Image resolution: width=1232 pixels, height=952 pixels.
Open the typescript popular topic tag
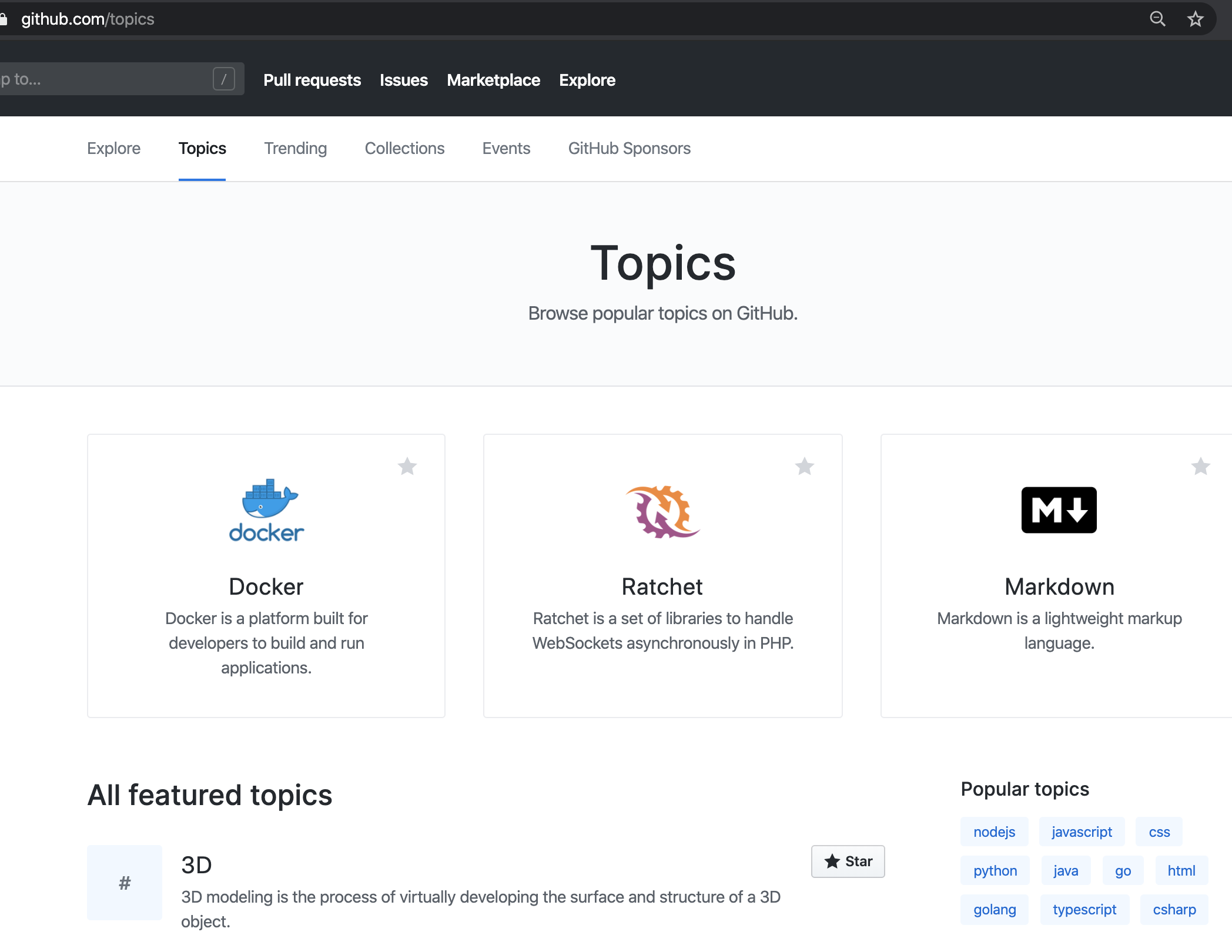(1084, 909)
